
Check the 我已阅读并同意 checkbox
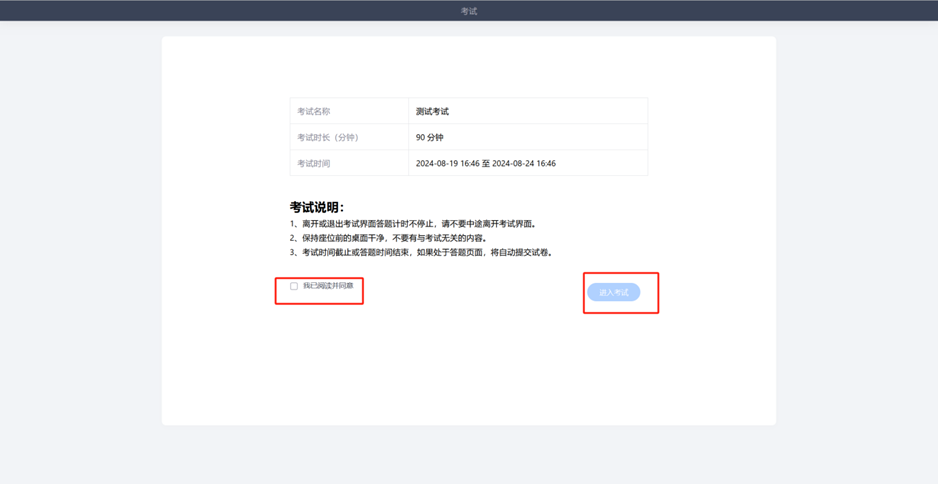point(294,286)
